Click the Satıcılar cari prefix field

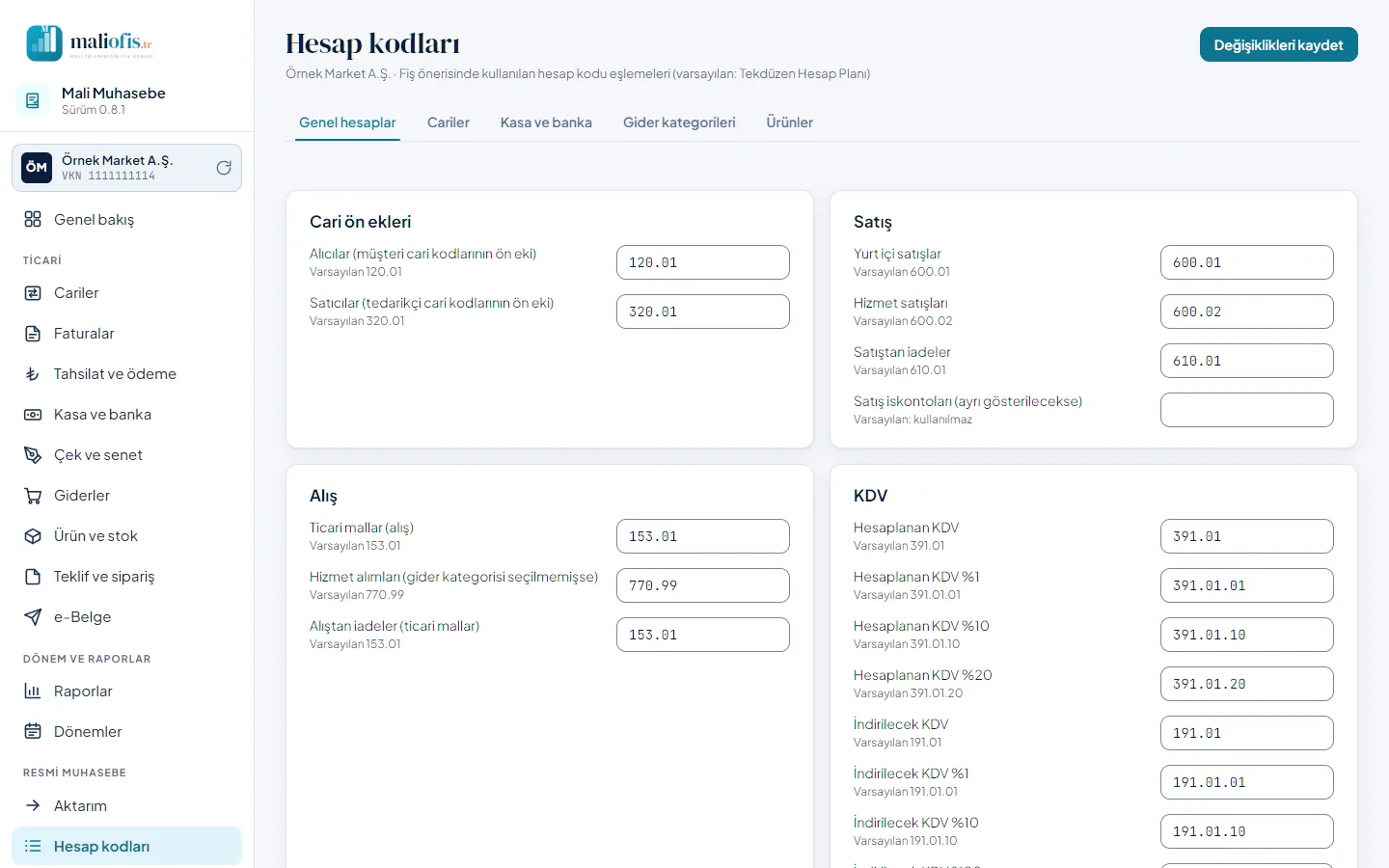click(x=703, y=312)
